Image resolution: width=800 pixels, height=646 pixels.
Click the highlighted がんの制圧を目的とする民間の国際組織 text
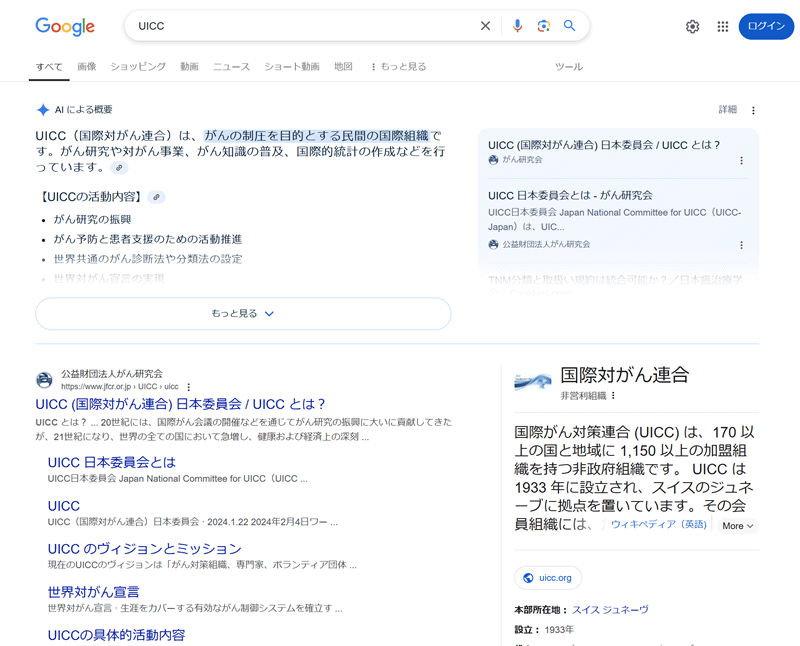click(x=316, y=136)
